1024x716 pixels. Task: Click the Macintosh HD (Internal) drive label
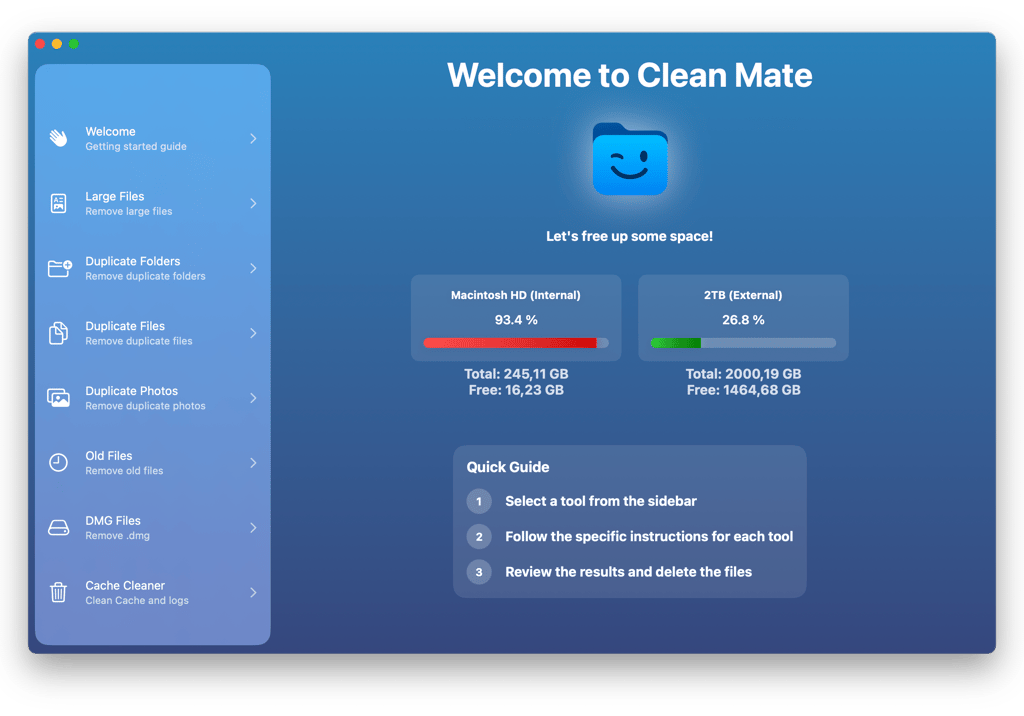[x=516, y=295]
